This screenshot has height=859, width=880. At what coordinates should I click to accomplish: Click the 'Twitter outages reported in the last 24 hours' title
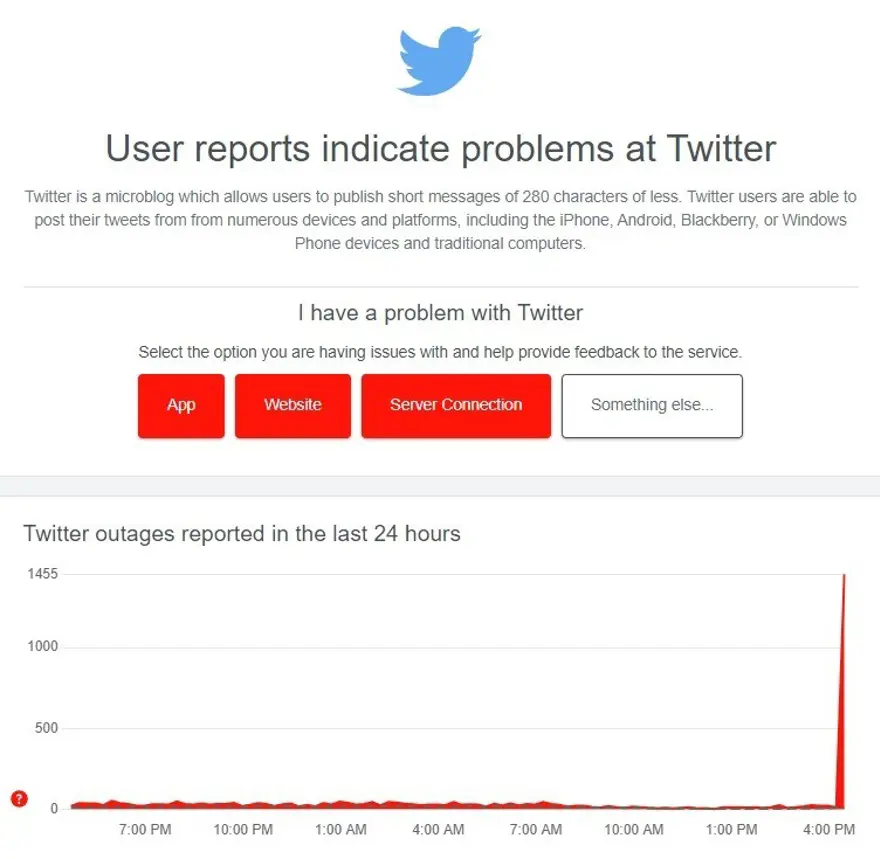242,534
